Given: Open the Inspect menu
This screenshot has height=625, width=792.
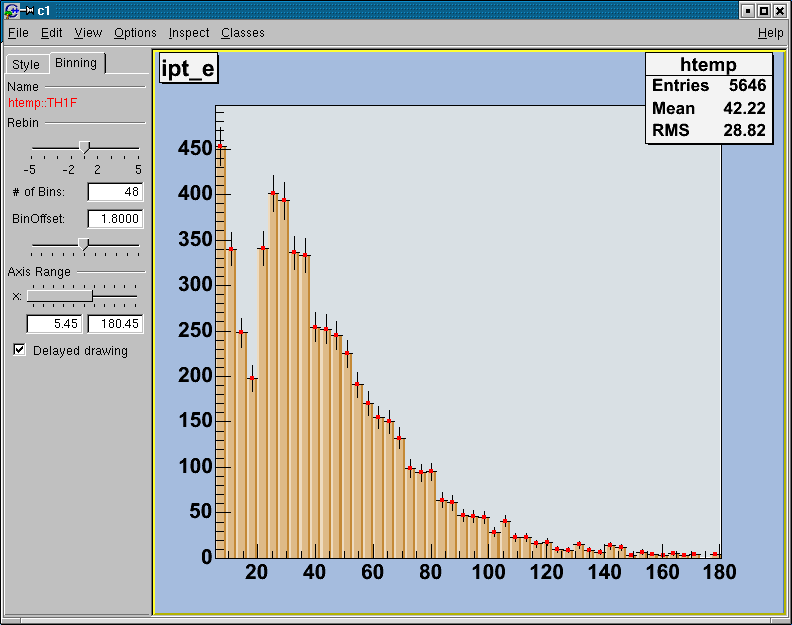Looking at the screenshot, I should pyautogui.click(x=189, y=33).
